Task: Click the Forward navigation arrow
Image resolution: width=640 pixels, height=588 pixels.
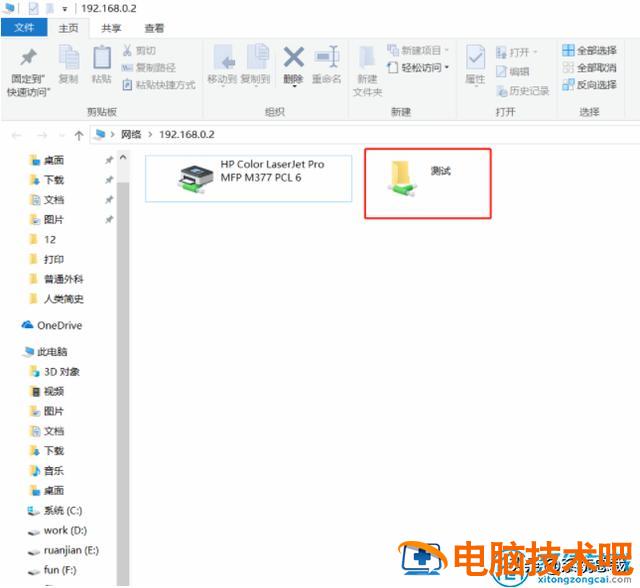Action: pyautogui.click(x=42, y=135)
